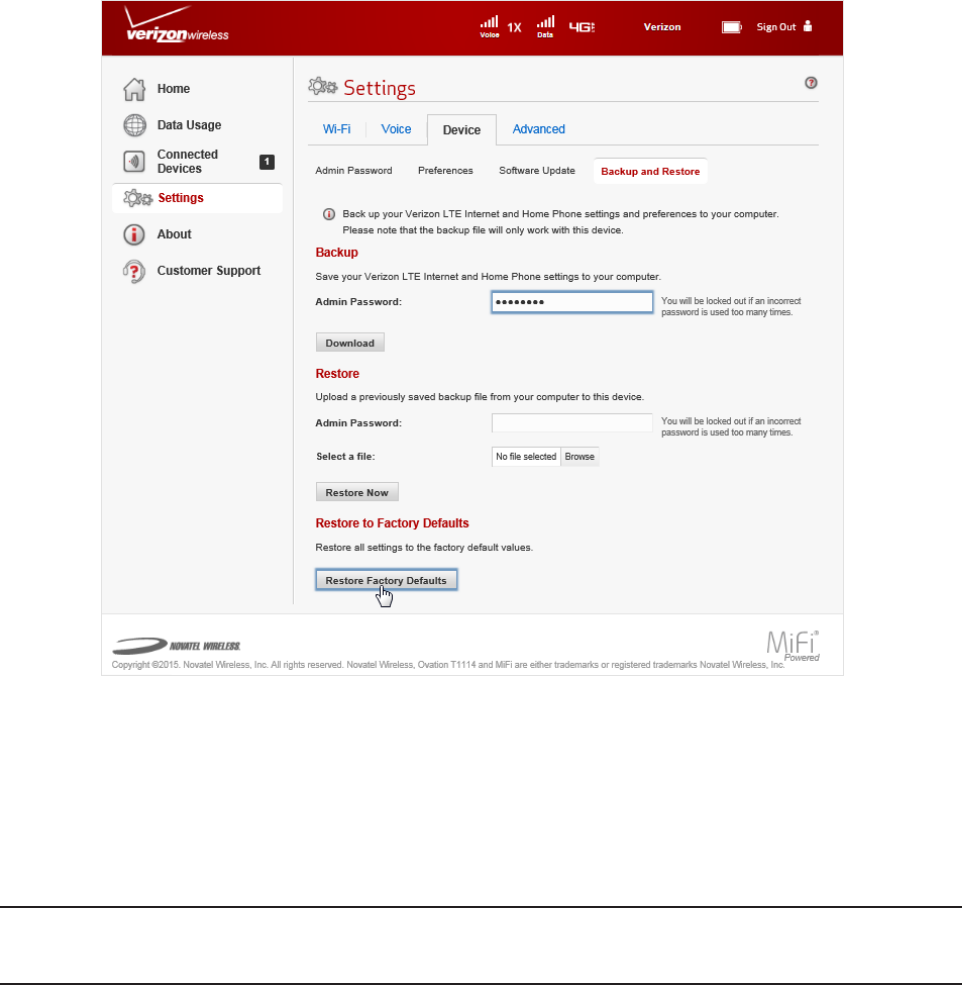The width and height of the screenshot is (962, 985).
Task: Open the Home page
Action: (173, 89)
